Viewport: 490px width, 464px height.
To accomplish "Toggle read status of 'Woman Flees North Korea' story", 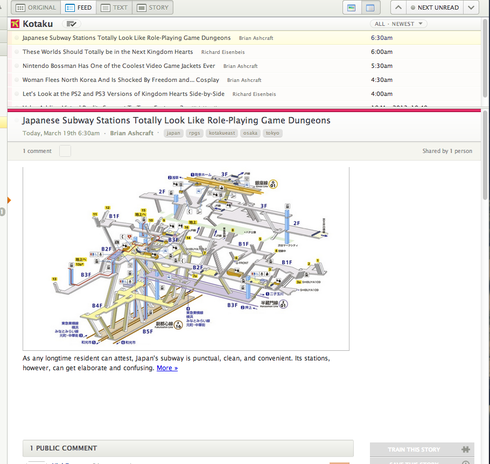I will click(16, 80).
